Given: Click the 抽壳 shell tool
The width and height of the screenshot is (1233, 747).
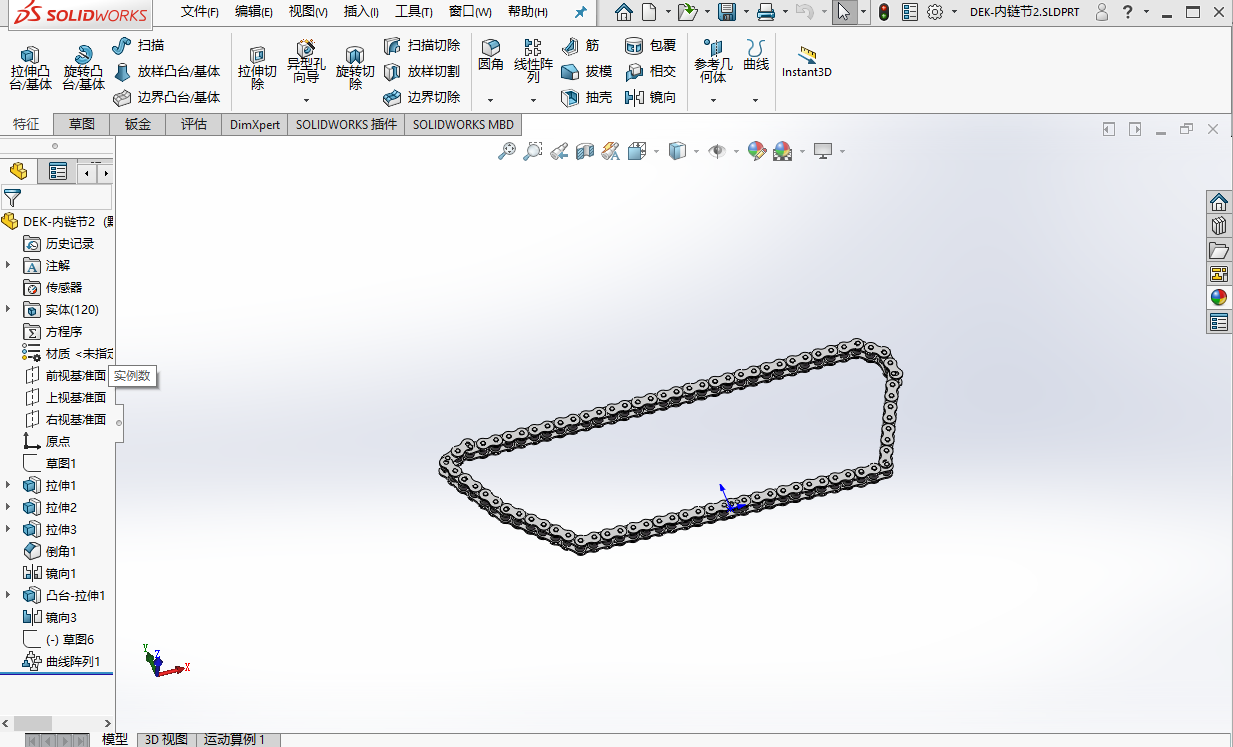Looking at the screenshot, I should pos(586,98).
